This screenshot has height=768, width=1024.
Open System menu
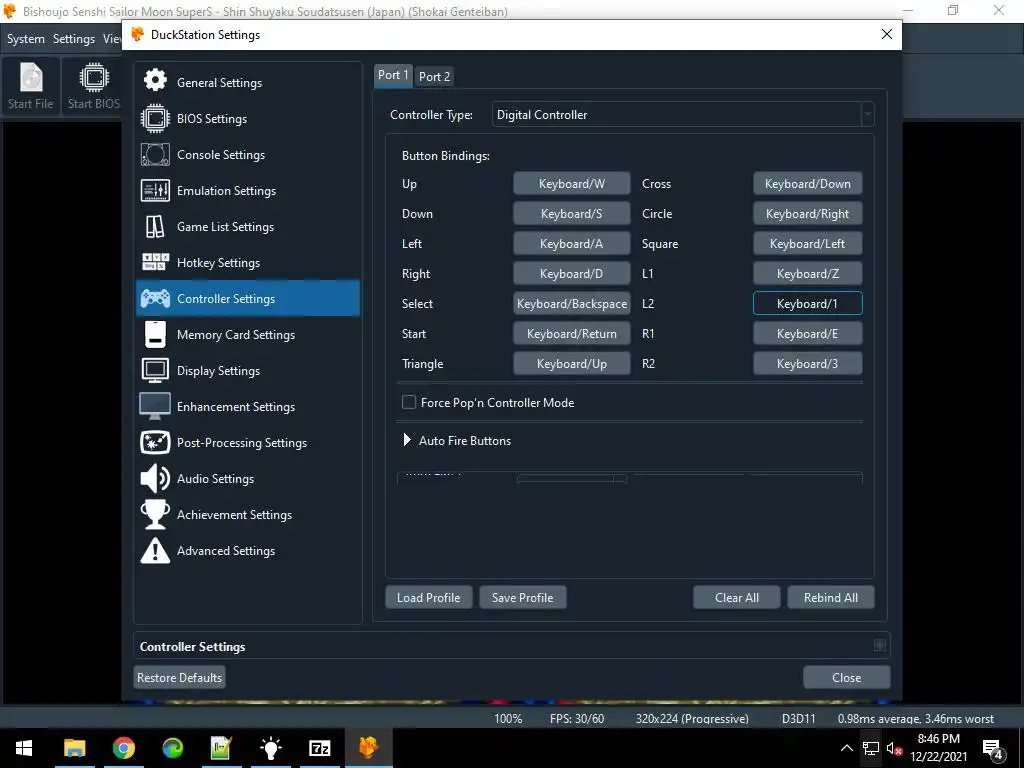pyautogui.click(x=26, y=39)
